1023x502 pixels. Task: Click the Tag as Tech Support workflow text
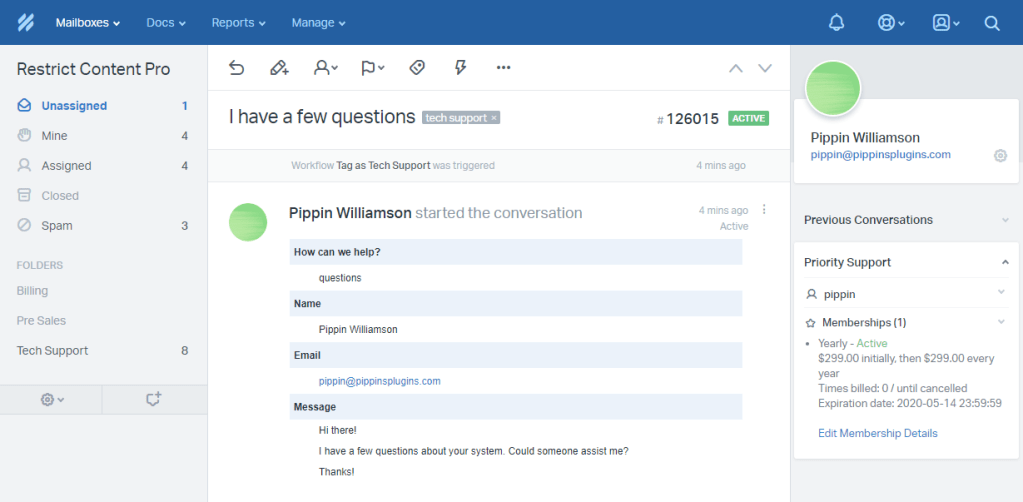[x=383, y=166]
